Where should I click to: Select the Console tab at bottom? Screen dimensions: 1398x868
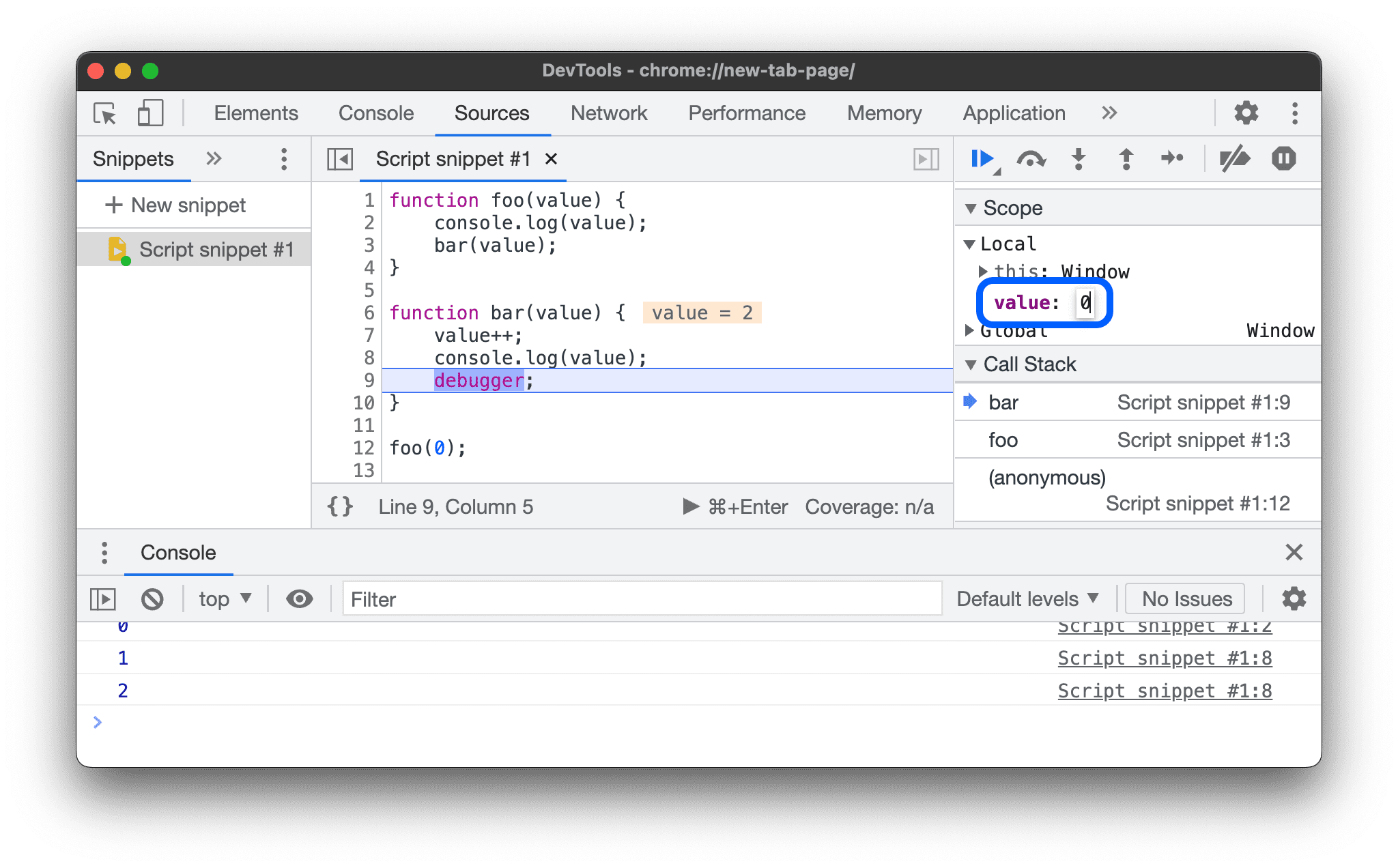click(178, 551)
